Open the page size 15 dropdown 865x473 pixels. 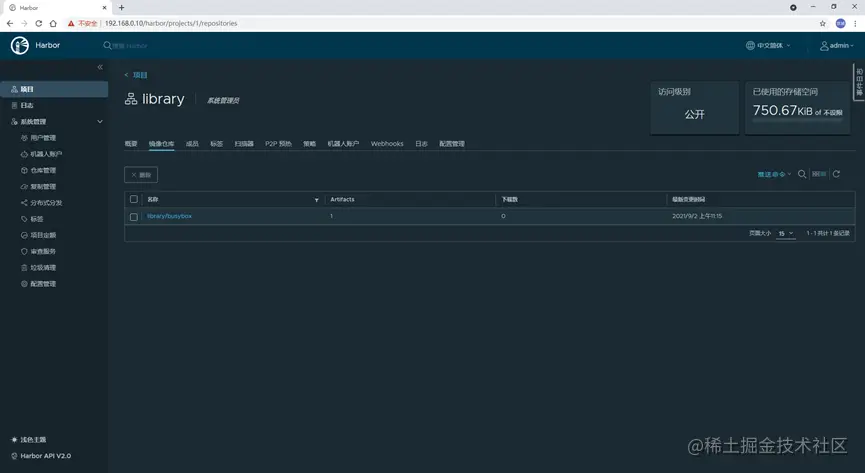[786, 233]
